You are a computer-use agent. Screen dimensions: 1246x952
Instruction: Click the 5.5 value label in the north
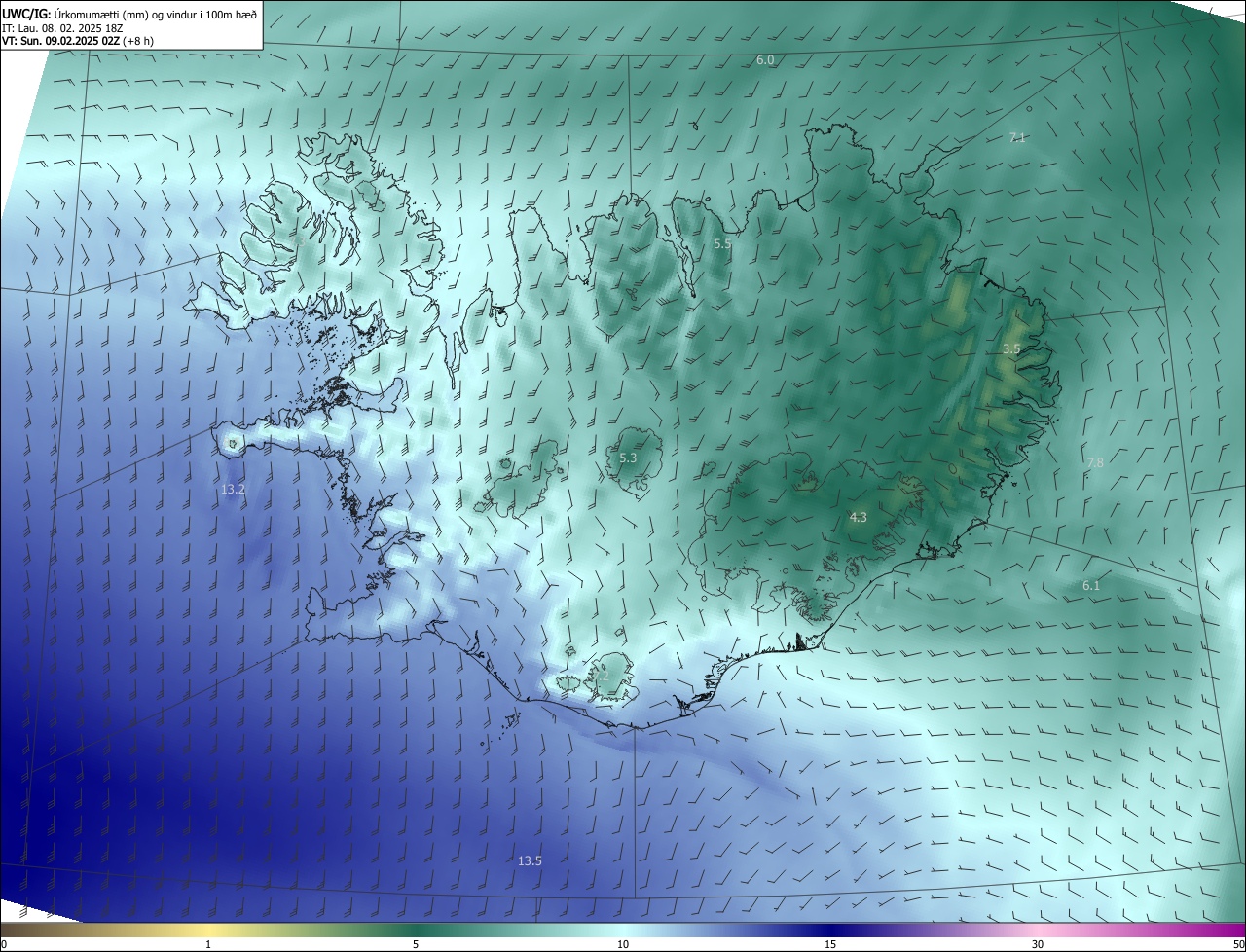(x=721, y=244)
